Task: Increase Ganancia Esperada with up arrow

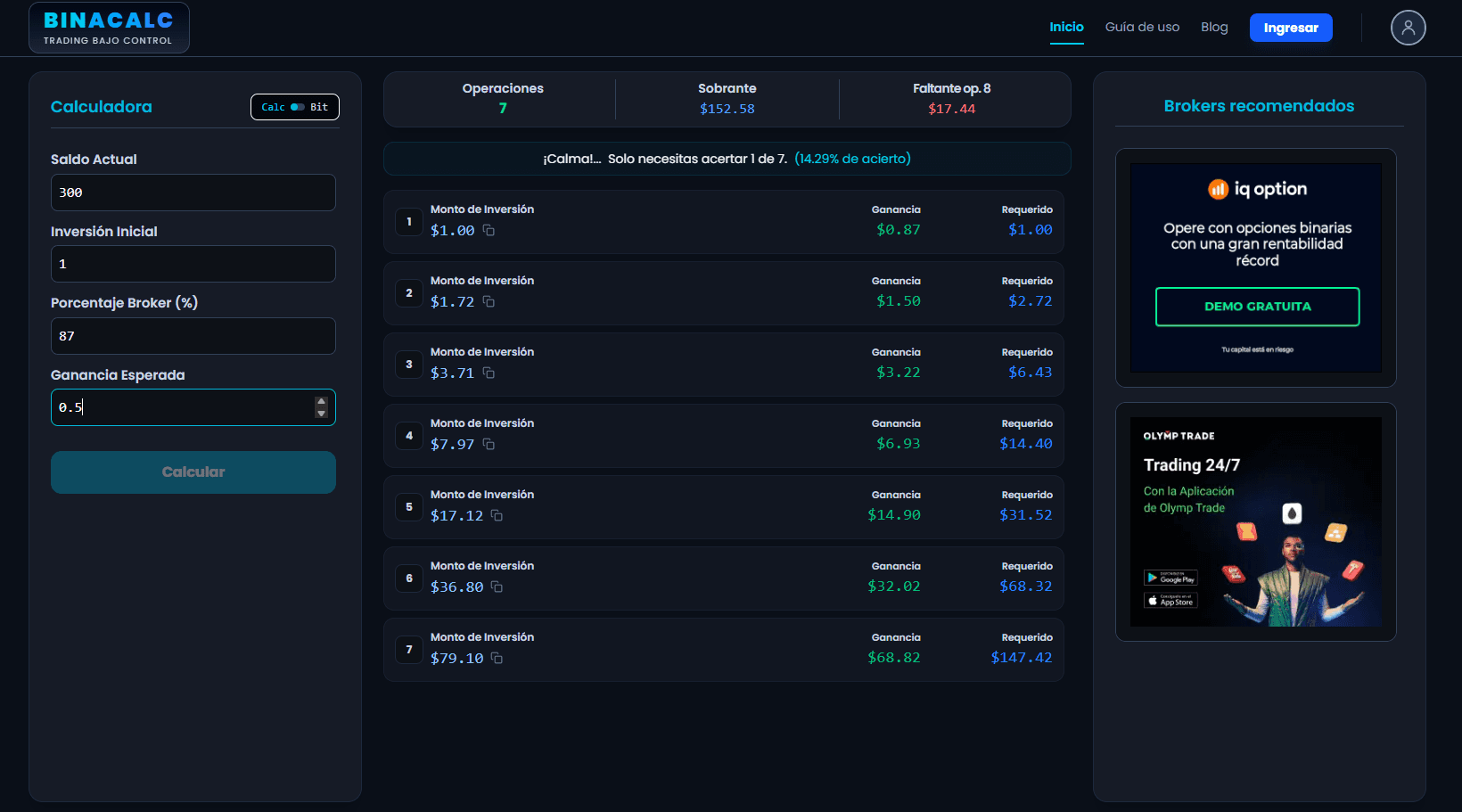Action: pos(321,402)
